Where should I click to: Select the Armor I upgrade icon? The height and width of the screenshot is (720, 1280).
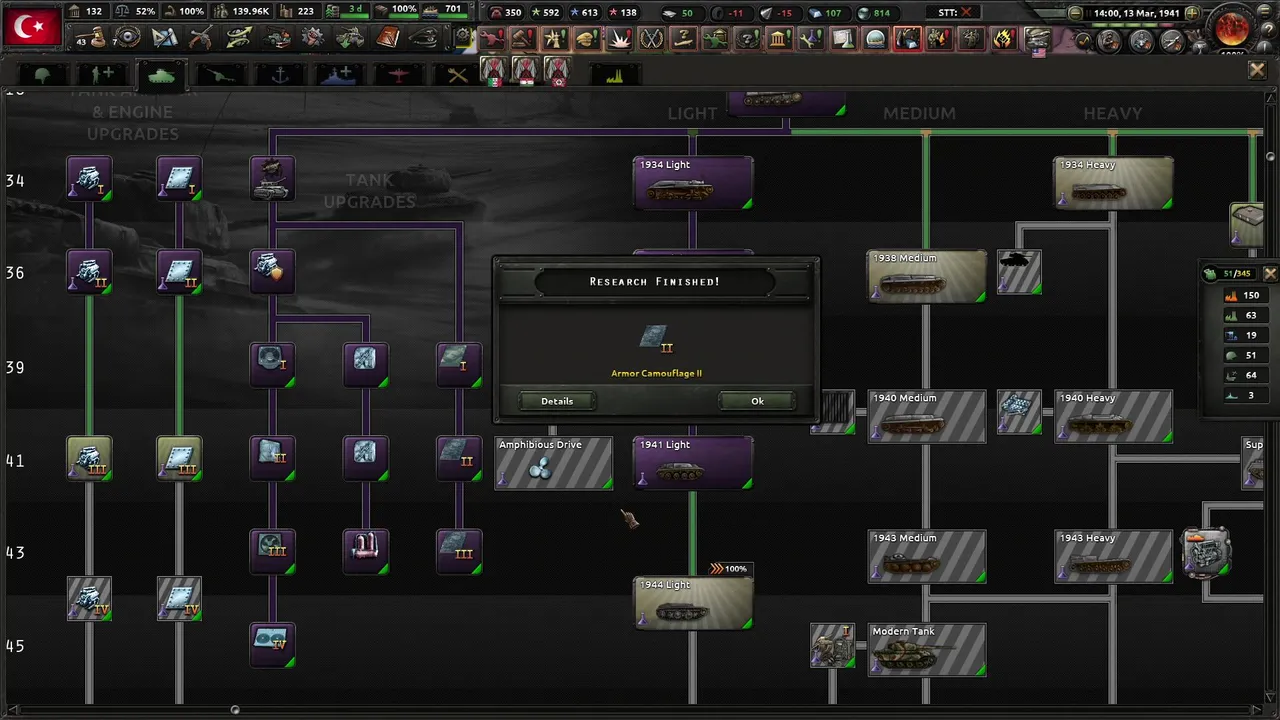(x=179, y=178)
